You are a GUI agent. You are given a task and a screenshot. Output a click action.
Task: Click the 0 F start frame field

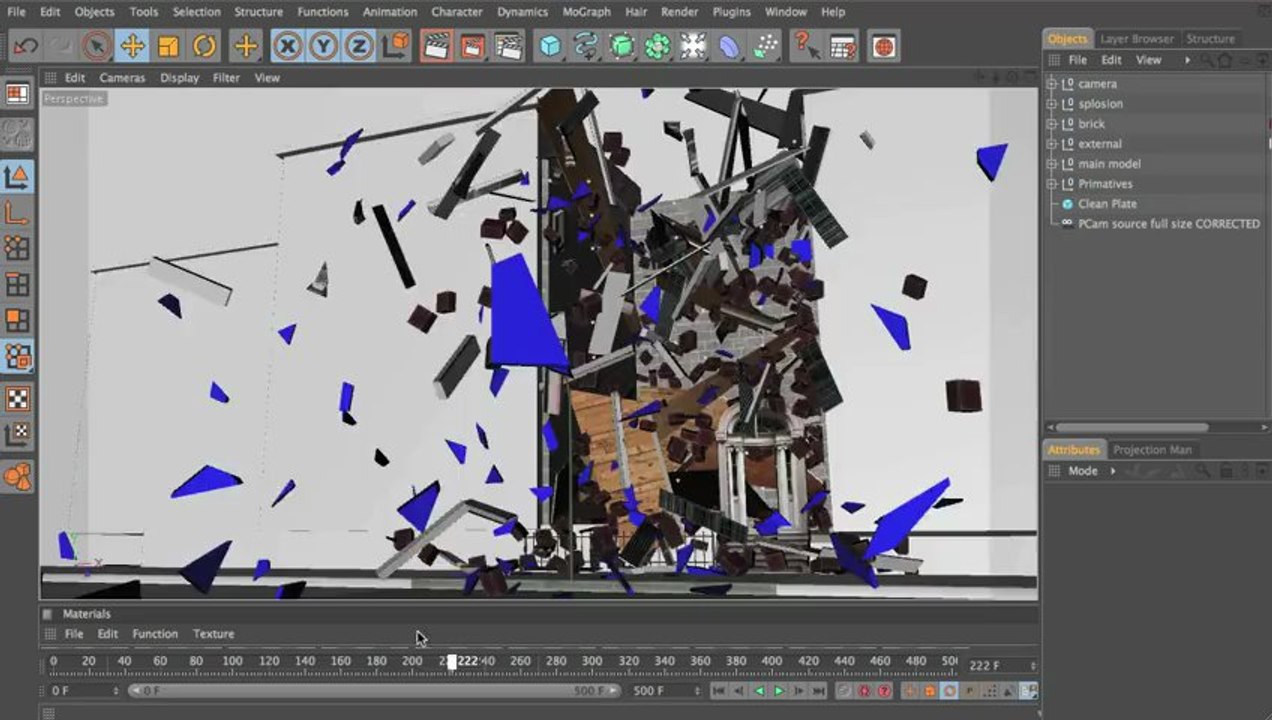pos(84,691)
